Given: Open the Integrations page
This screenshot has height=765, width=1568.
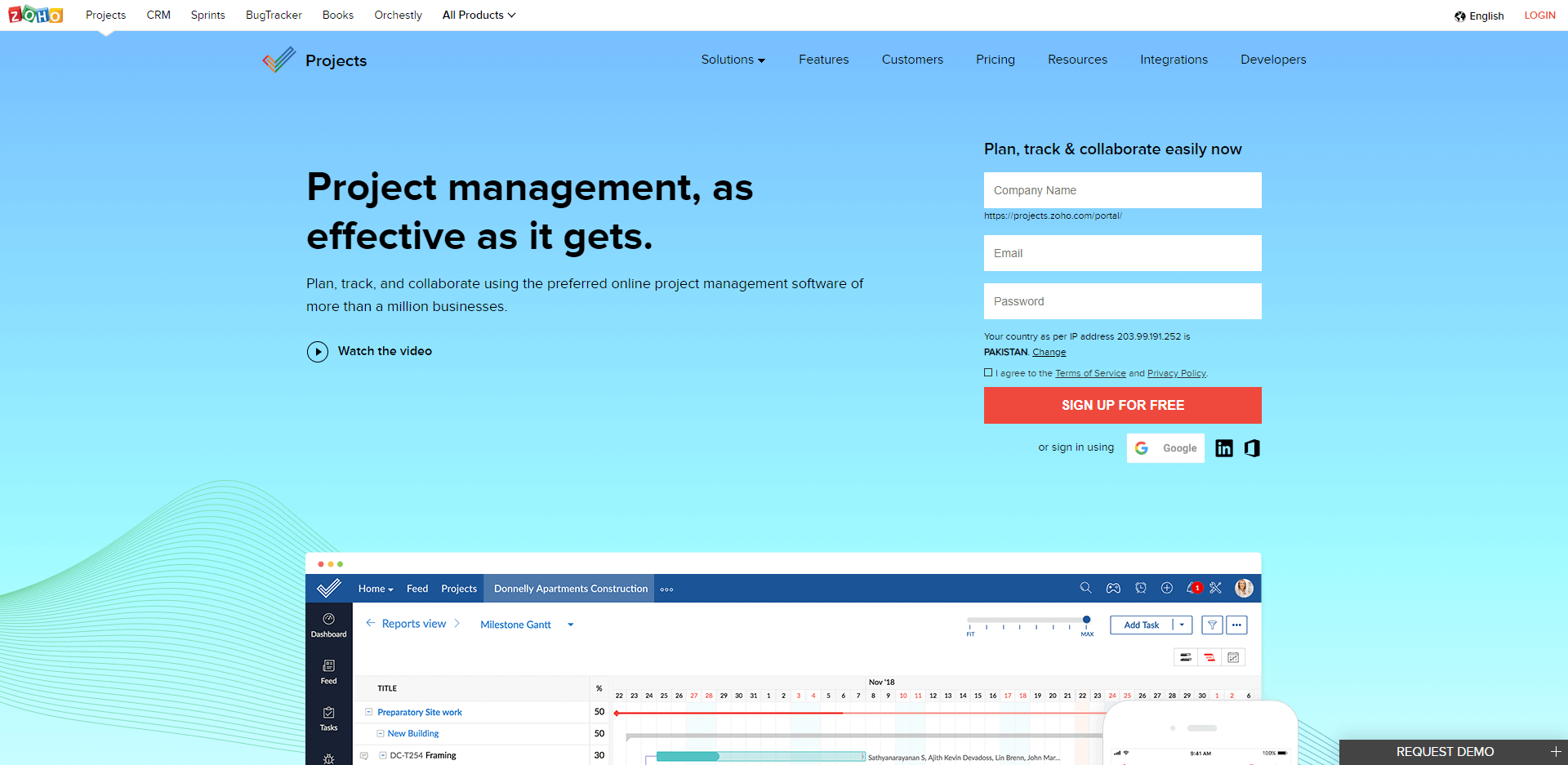Looking at the screenshot, I should coord(1174,60).
